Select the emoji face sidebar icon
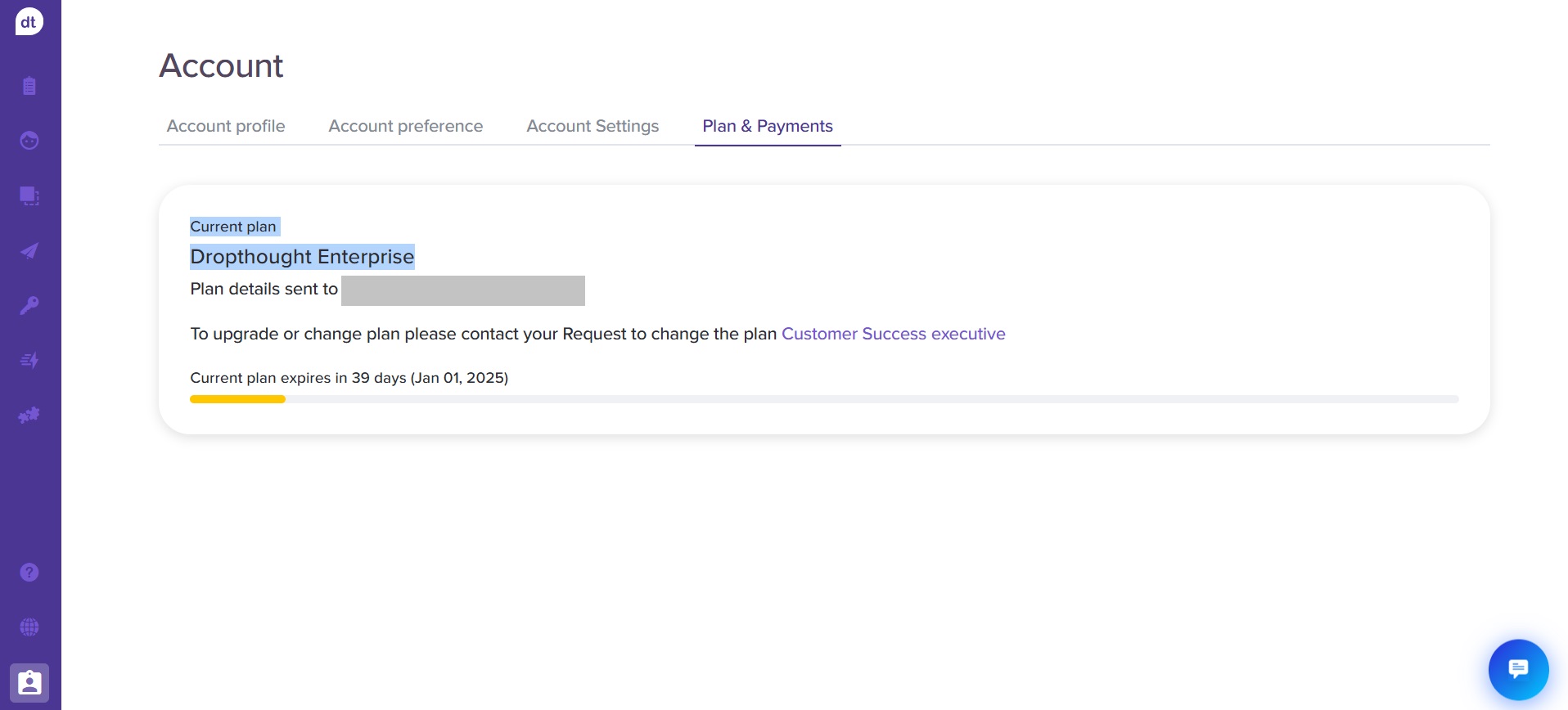 [29, 141]
